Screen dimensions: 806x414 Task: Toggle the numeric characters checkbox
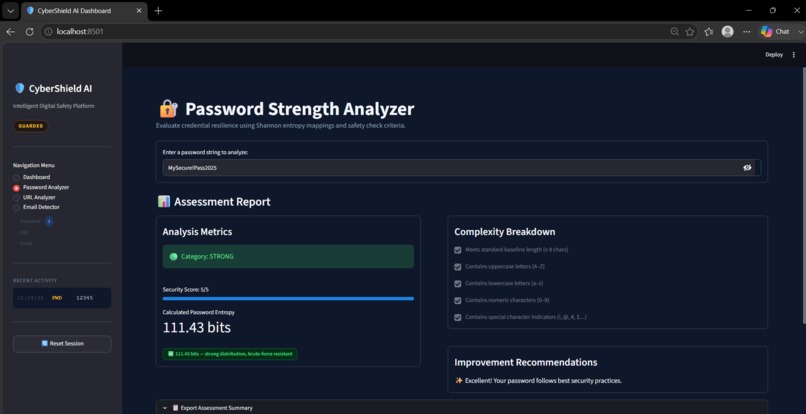[457, 300]
